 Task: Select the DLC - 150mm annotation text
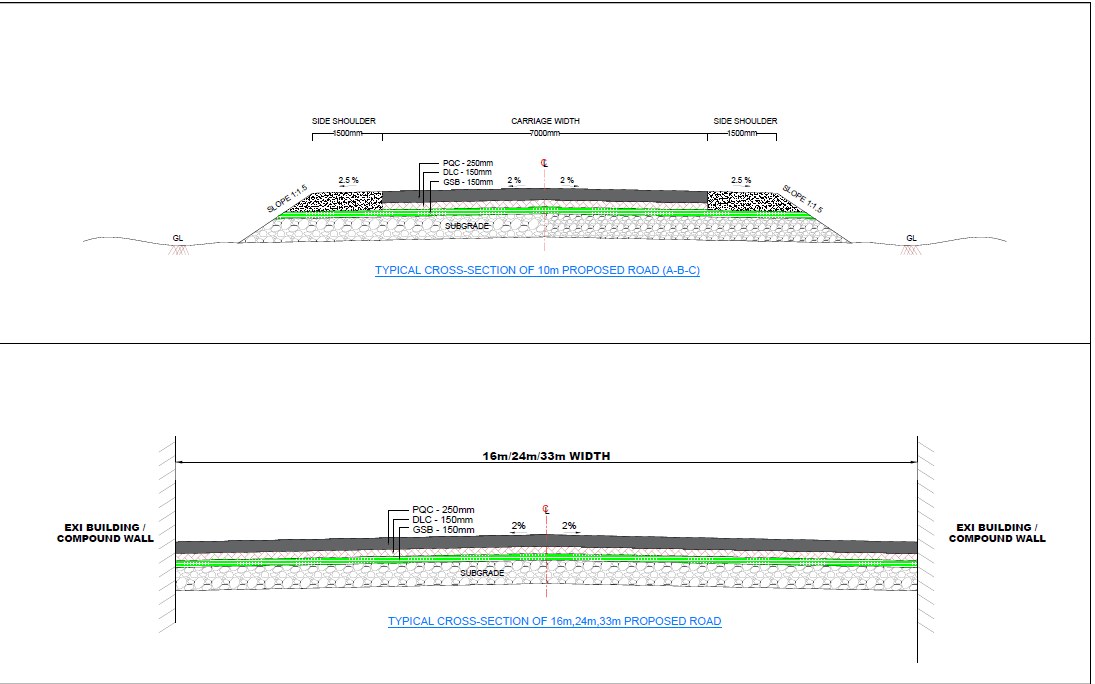coord(465,171)
